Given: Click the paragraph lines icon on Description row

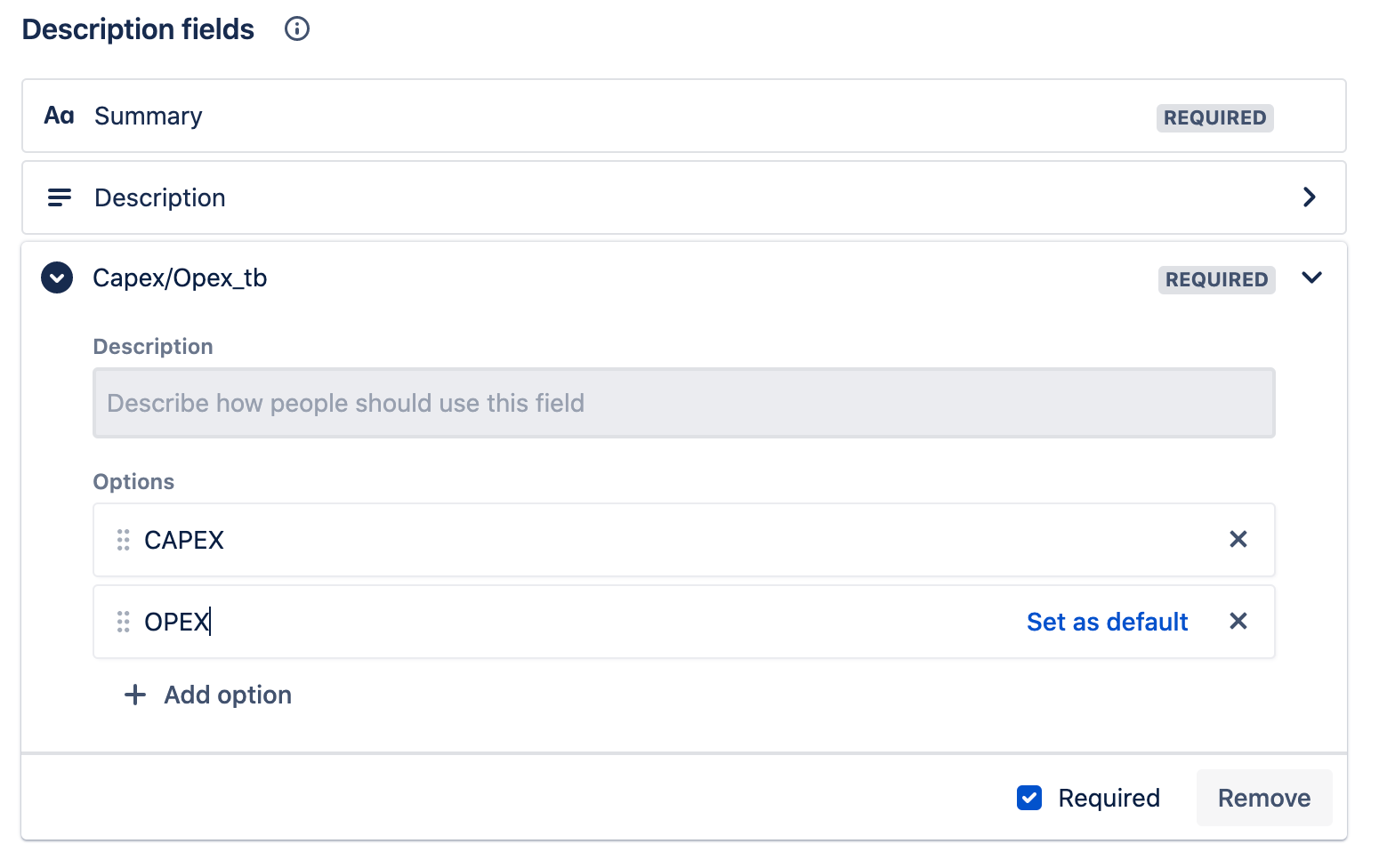Looking at the screenshot, I should 60,197.
